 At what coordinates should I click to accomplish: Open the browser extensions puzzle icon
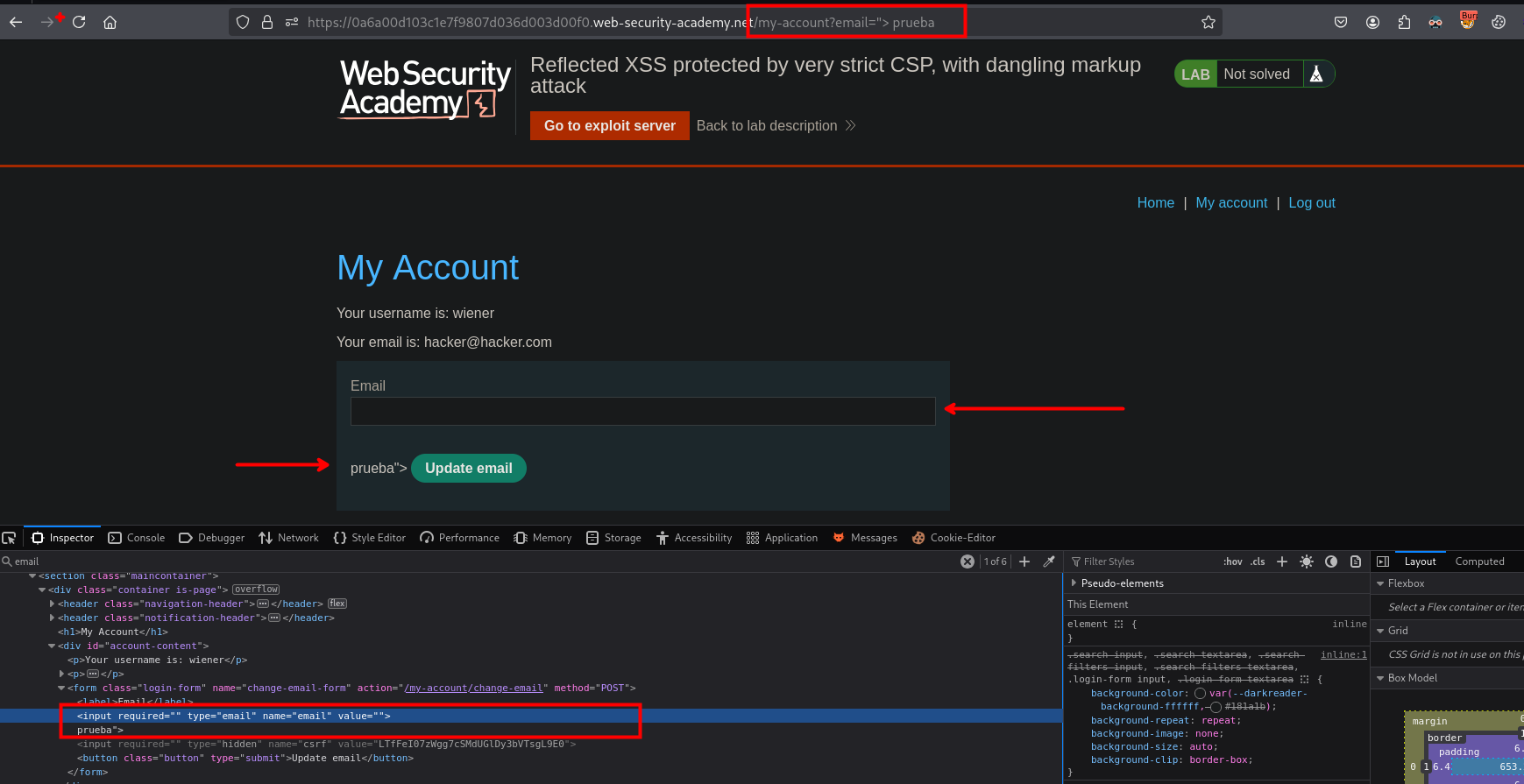point(1404,23)
